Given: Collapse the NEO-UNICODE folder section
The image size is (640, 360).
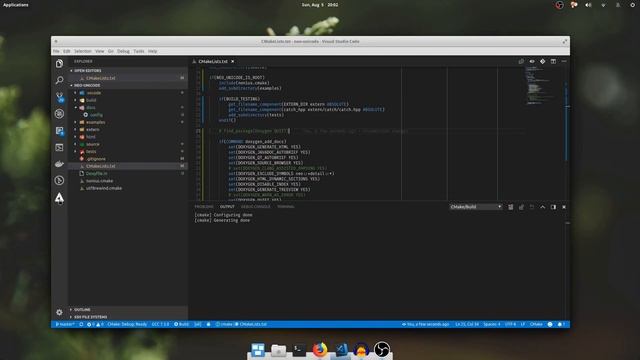Looking at the screenshot, I should click(128, 85).
